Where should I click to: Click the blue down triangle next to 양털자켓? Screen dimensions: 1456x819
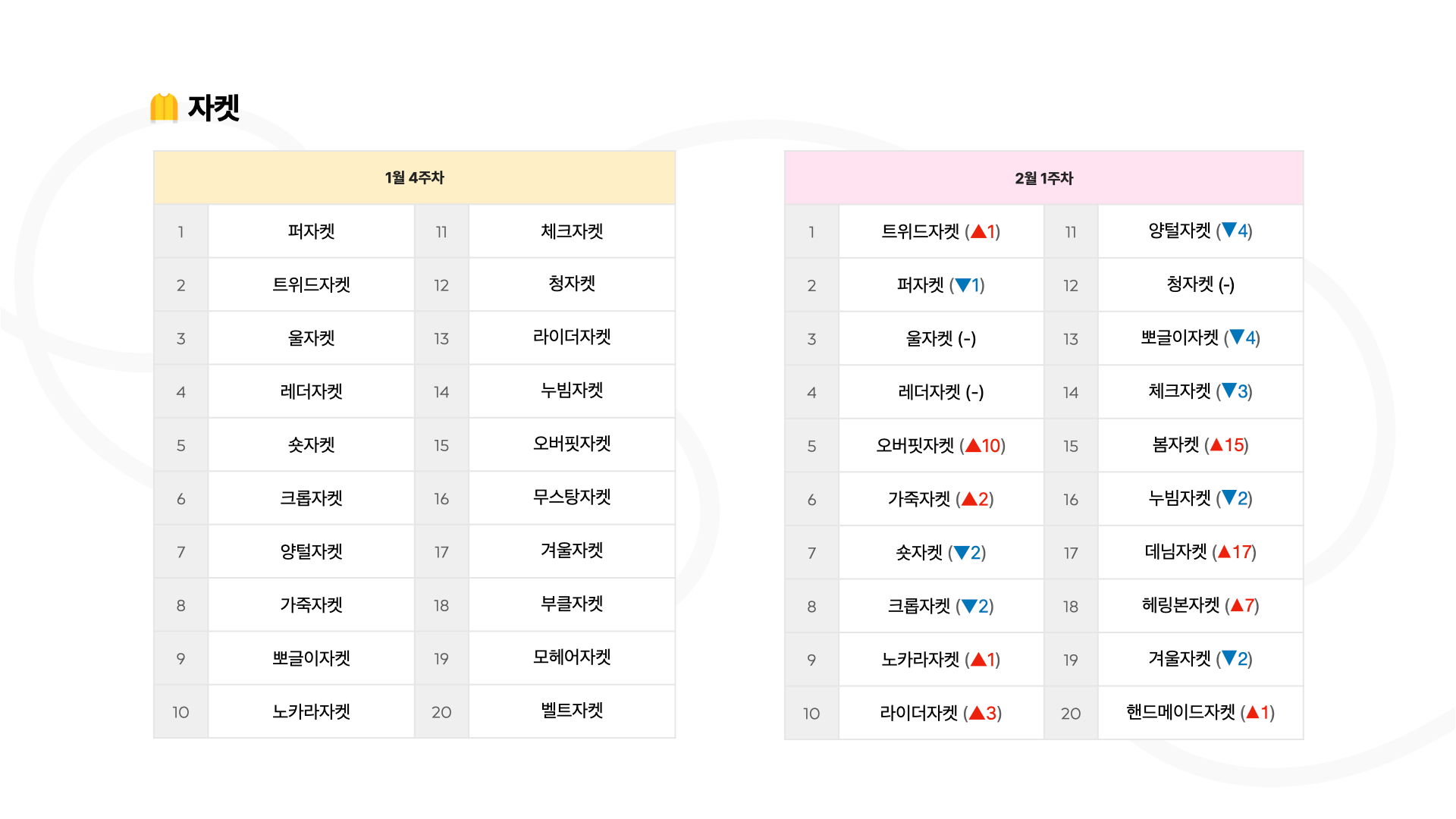[x=1229, y=230]
